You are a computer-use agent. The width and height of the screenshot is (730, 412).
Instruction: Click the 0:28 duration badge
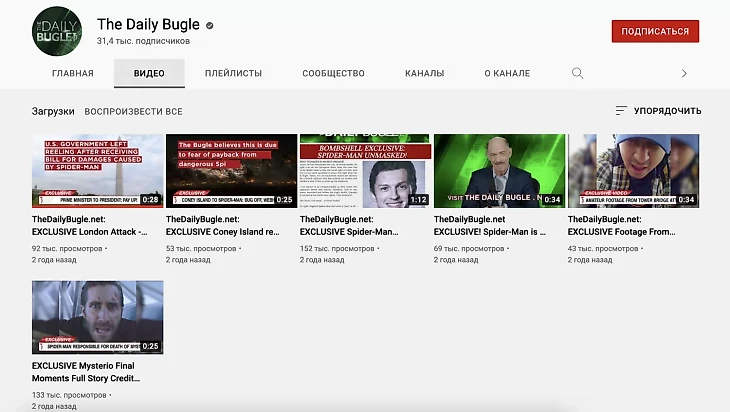click(x=150, y=200)
